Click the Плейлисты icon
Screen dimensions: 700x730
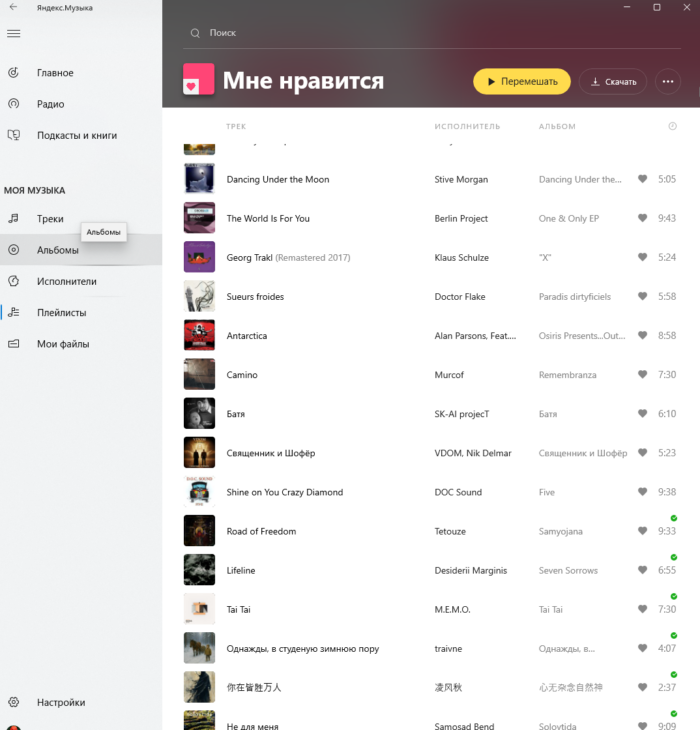click(13, 312)
